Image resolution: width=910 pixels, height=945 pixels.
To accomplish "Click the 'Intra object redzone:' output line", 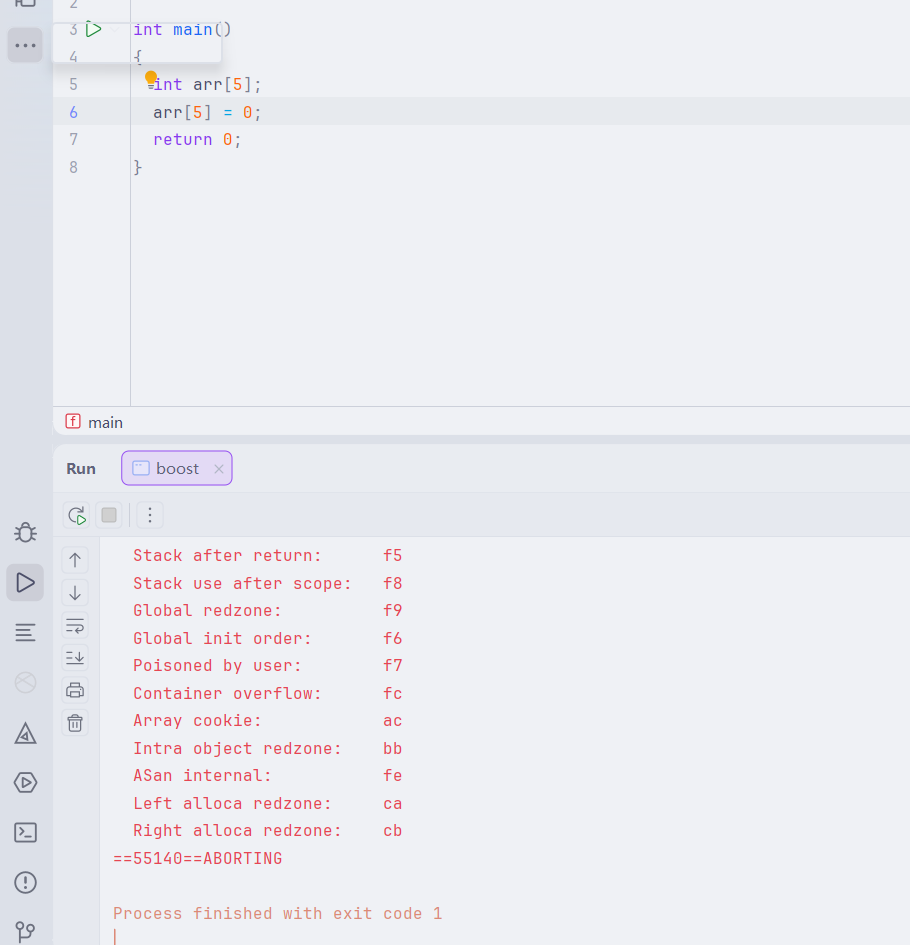I will pyautogui.click(x=268, y=749).
